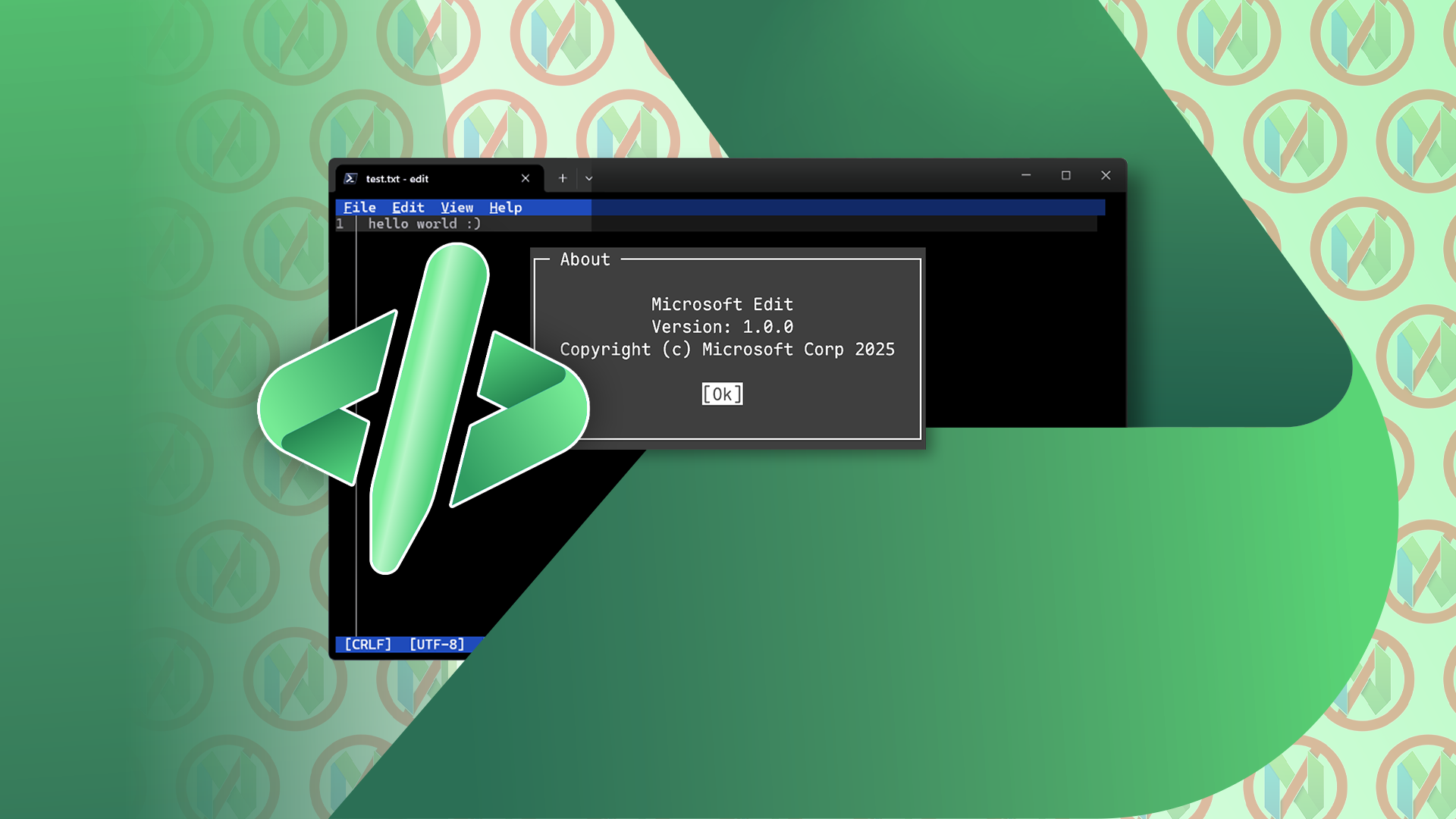Open the Help menu
This screenshot has width=1456, height=819.
coord(506,207)
